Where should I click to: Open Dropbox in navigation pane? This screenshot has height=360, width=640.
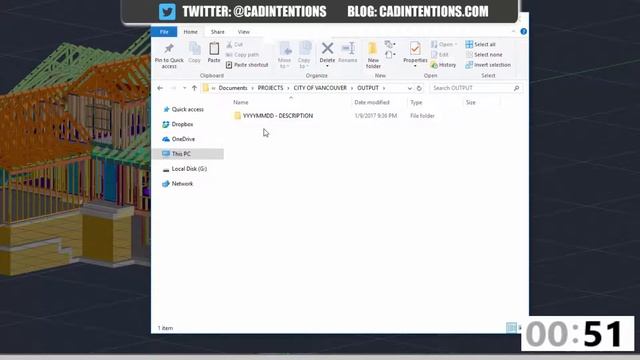tap(178, 124)
